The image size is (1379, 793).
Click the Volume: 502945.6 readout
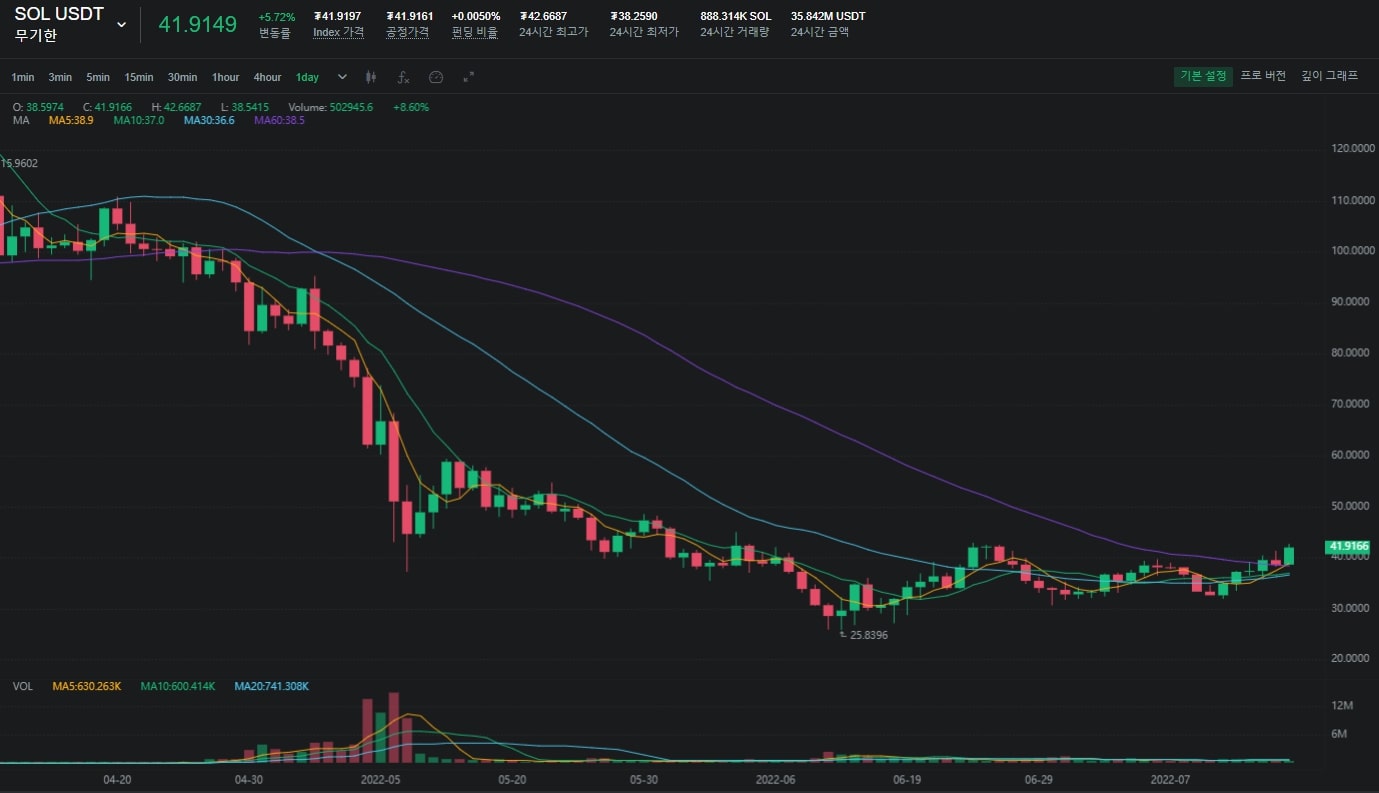click(x=330, y=107)
